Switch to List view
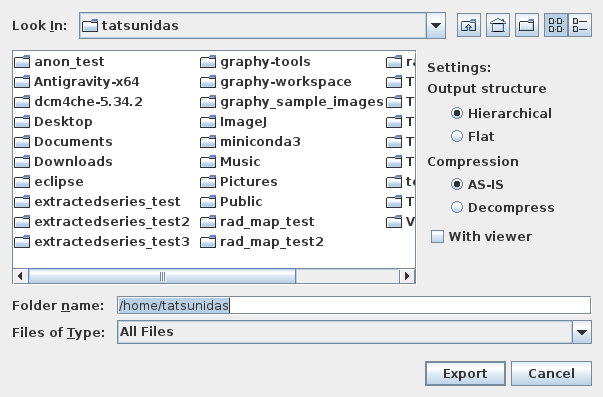The height and width of the screenshot is (397, 603). click(x=556, y=25)
